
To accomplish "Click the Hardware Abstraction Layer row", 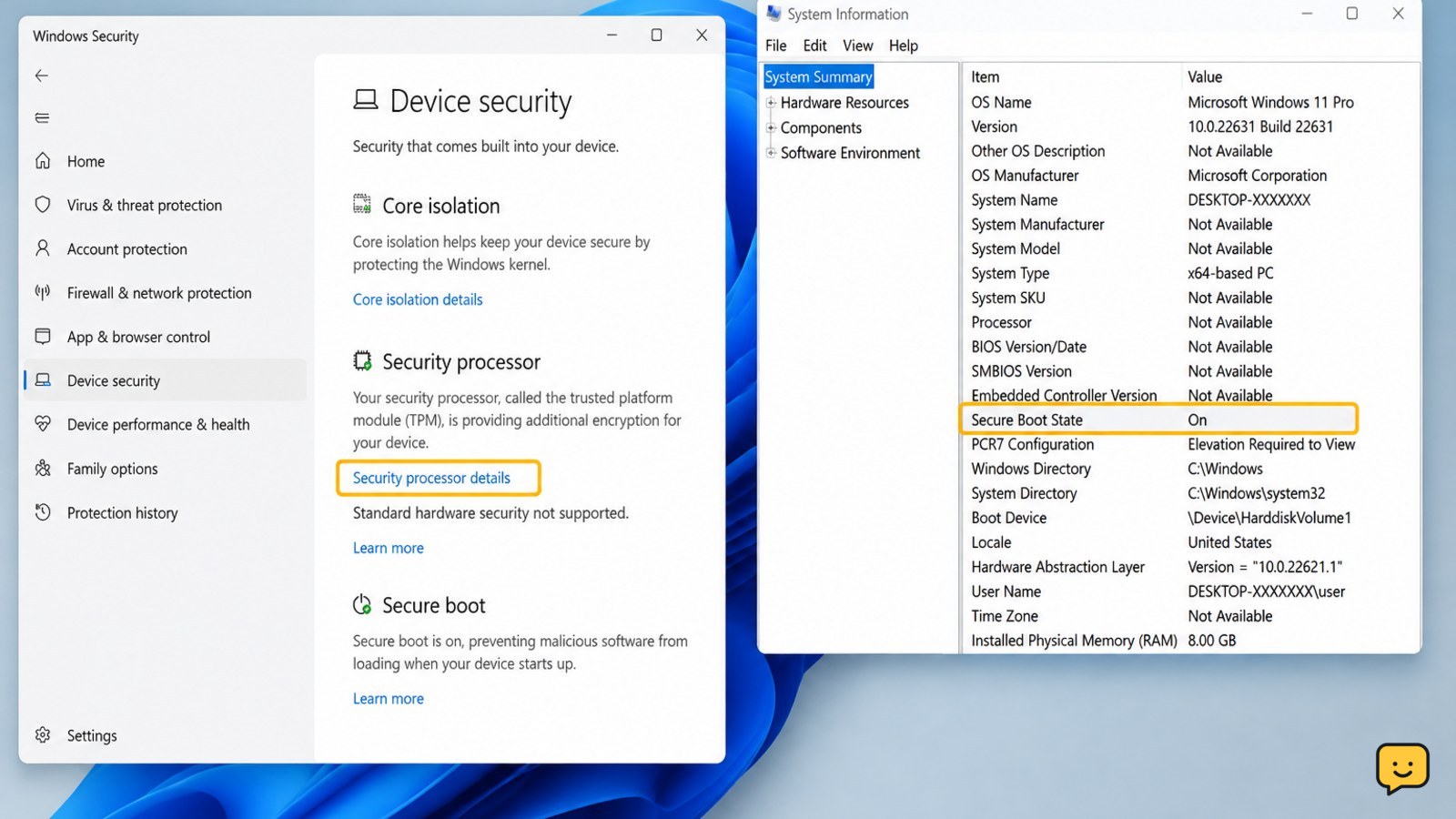I will (1190, 567).
